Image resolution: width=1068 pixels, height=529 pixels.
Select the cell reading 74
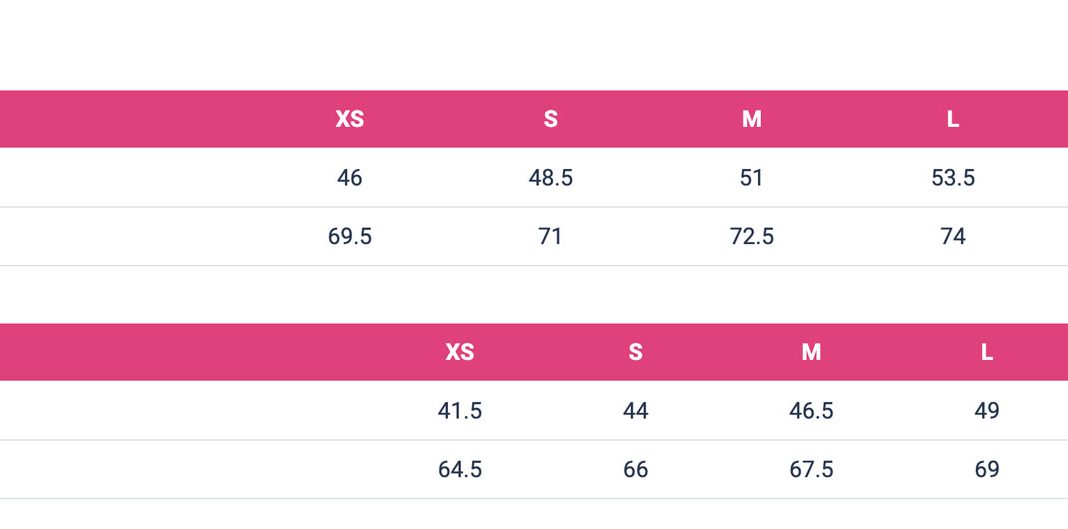(x=952, y=237)
